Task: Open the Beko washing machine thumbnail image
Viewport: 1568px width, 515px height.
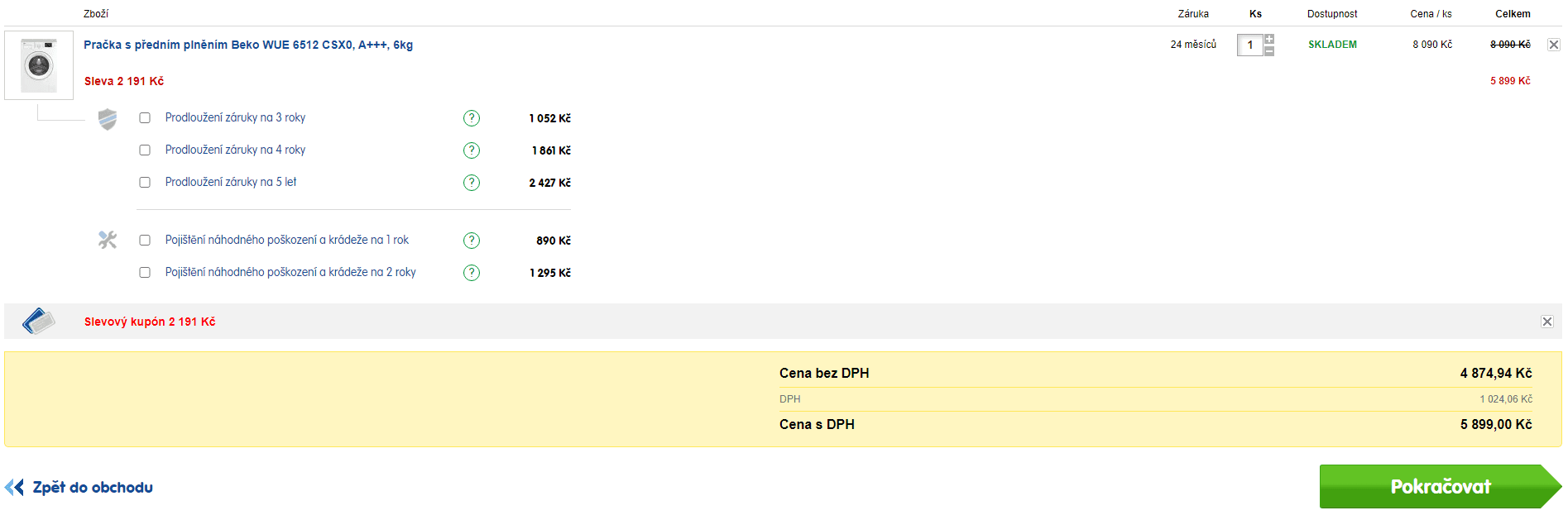Action: point(39,65)
